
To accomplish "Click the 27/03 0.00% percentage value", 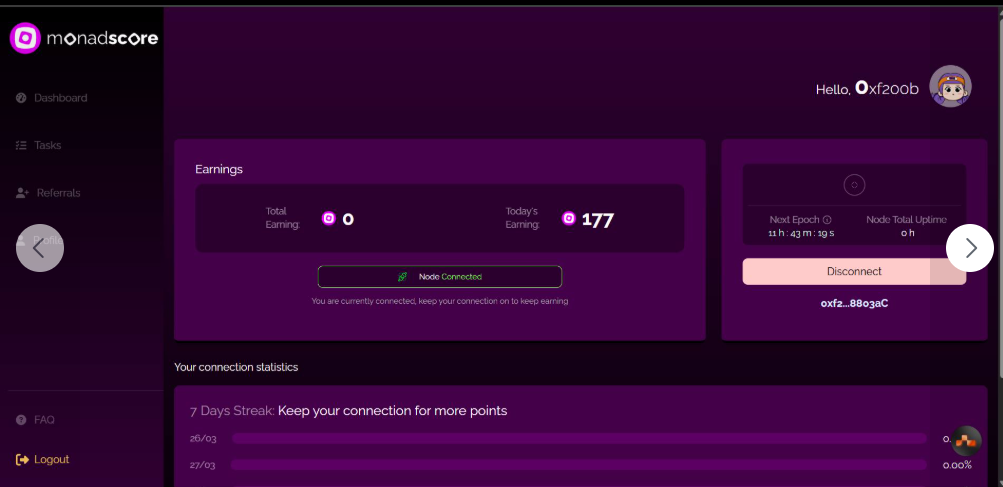I will point(957,465).
